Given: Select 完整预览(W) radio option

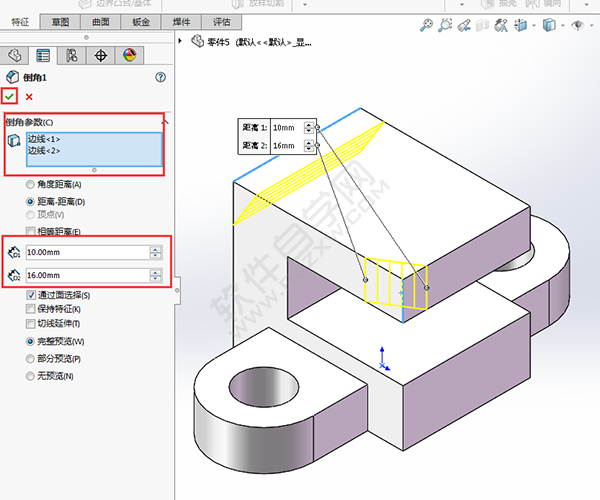Looking at the screenshot, I should click(30, 342).
